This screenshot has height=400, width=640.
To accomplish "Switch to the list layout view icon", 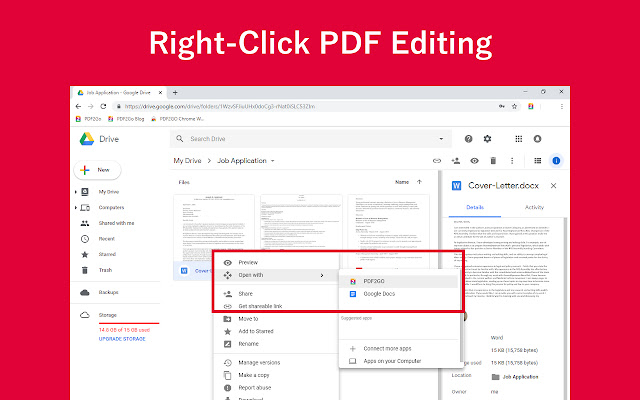I will 538,161.
